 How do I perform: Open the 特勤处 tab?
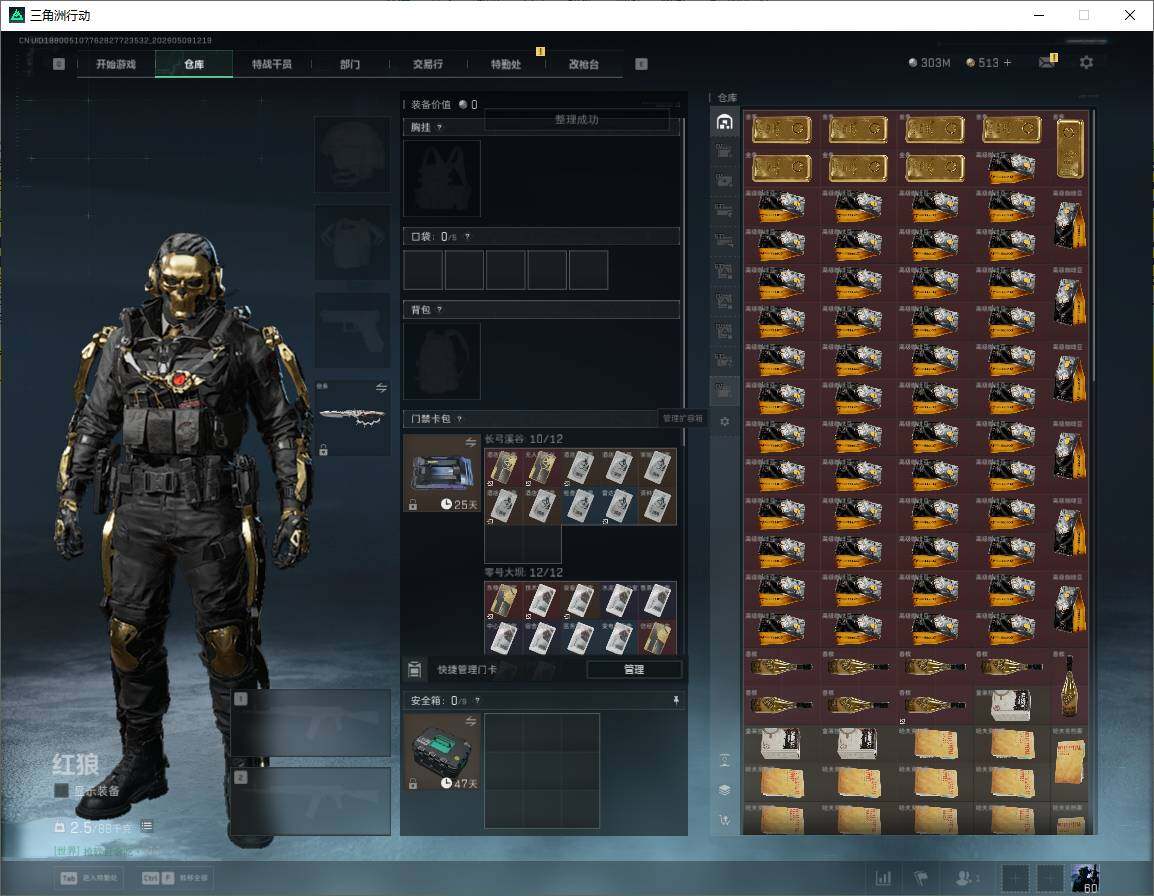coord(506,64)
